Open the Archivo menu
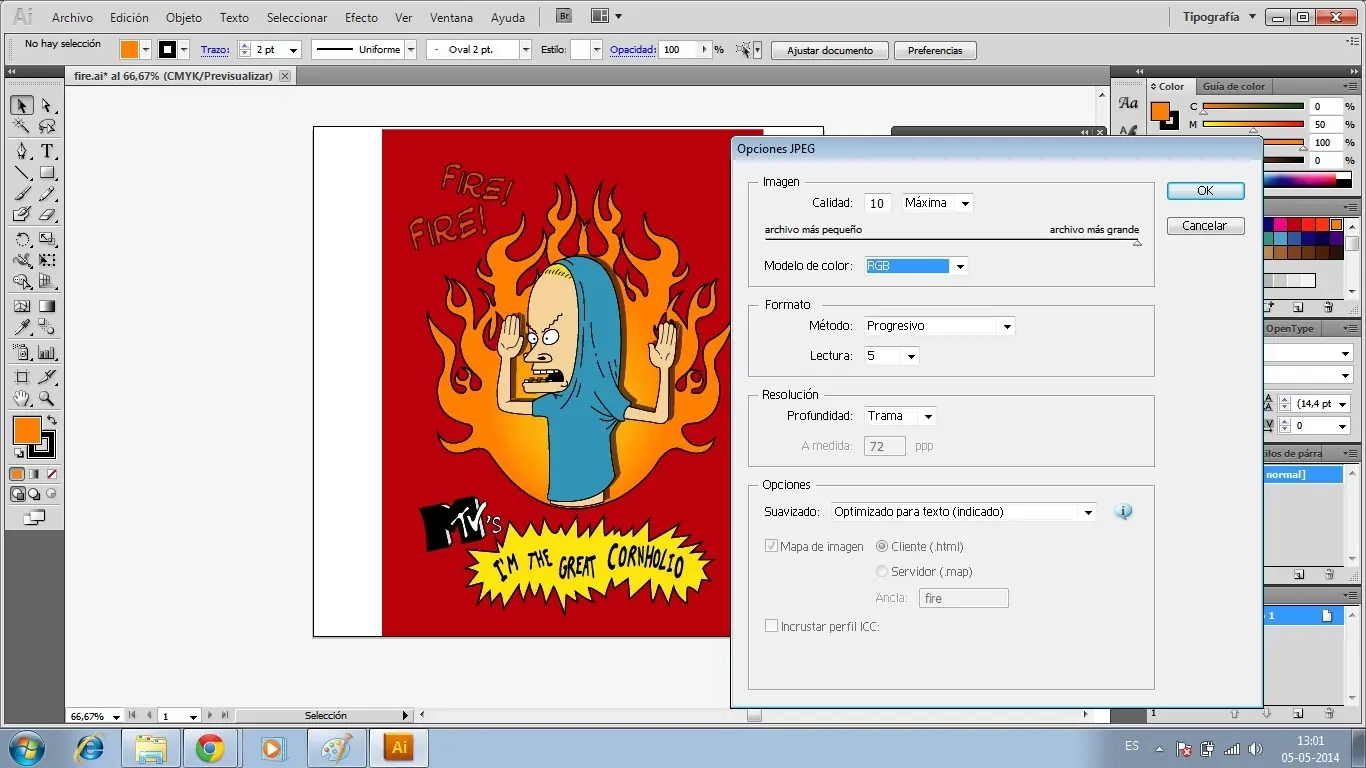The height and width of the screenshot is (768, 1366). [72, 18]
